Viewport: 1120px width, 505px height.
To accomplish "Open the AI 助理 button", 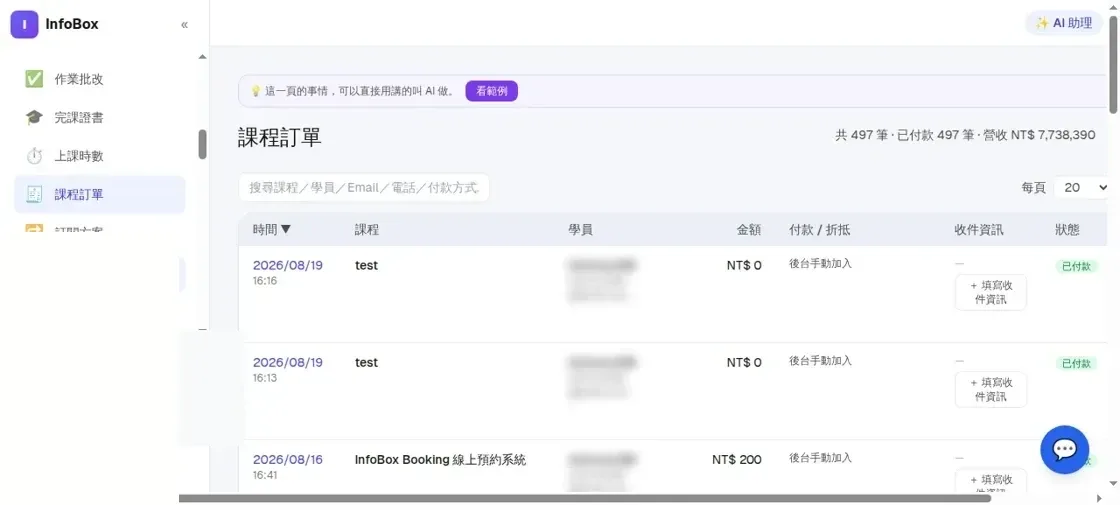I will [1064, 23].
